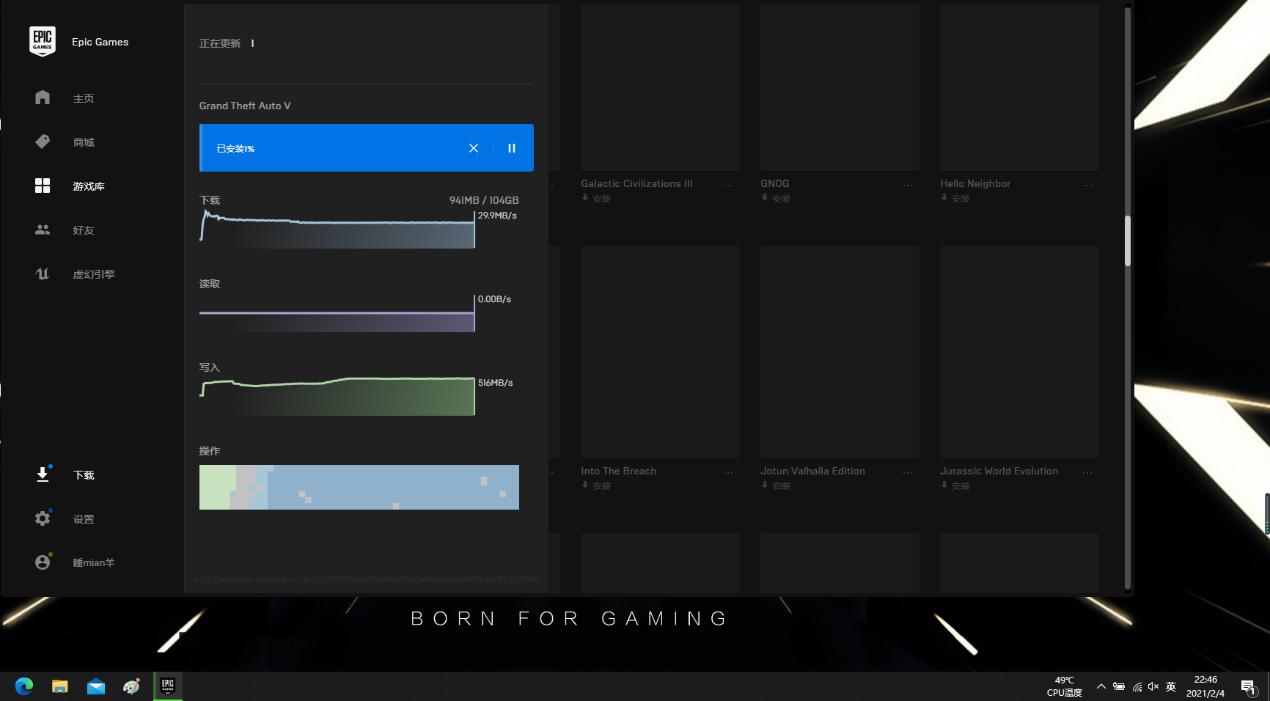The width and height of the screenshot is (1270, 701).
Task: Unmute the speaker in the system tray
Action: click(x=1153, y=686)
